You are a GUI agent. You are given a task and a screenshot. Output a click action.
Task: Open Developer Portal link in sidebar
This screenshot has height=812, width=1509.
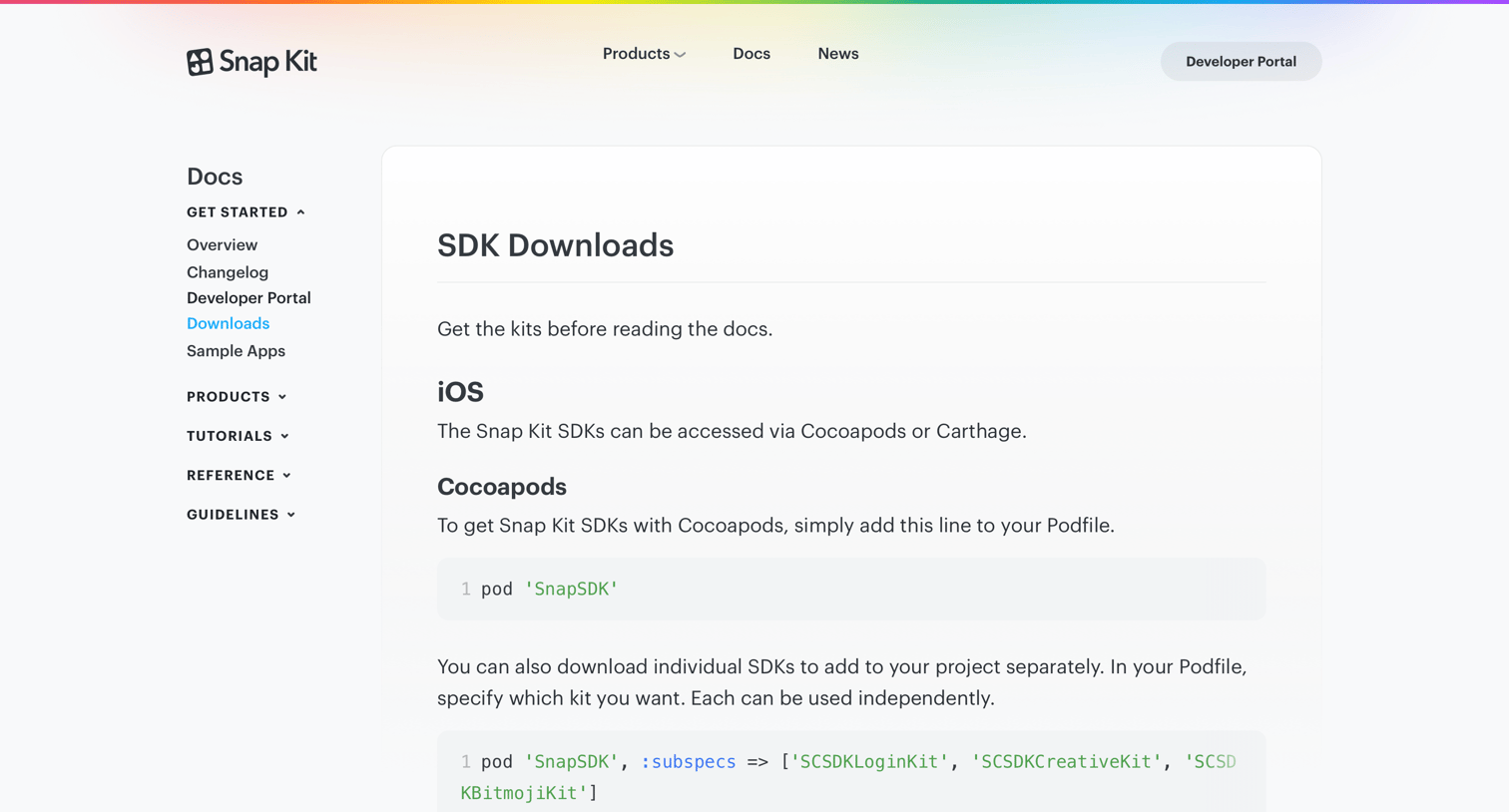(249, 298)
